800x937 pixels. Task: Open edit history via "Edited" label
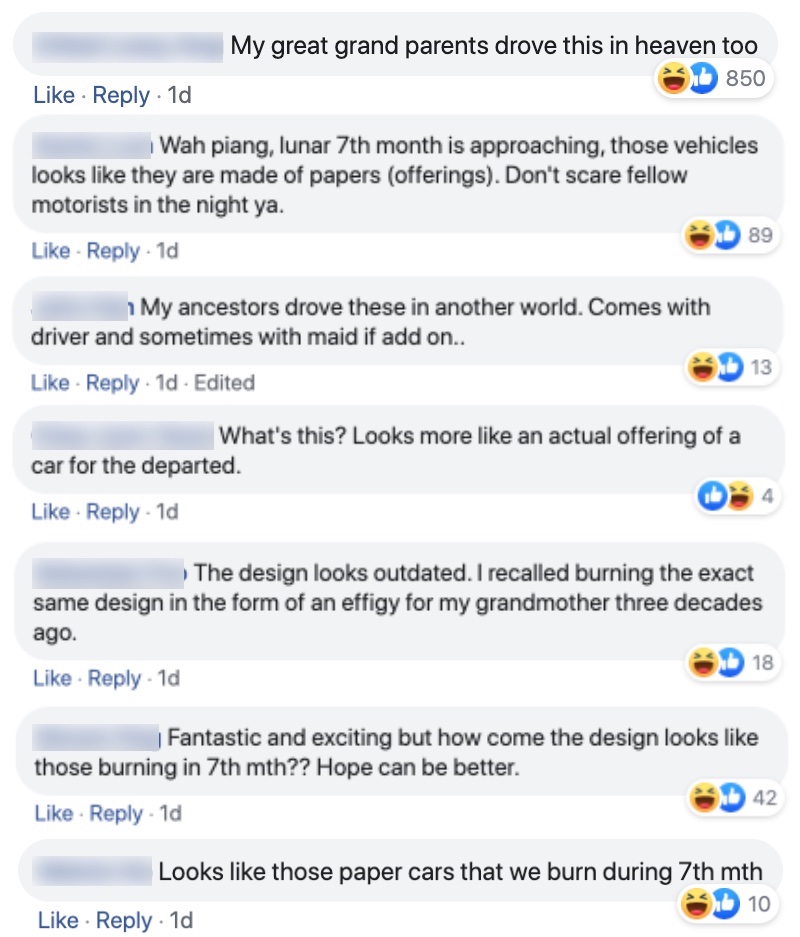(x=224, y=383)
